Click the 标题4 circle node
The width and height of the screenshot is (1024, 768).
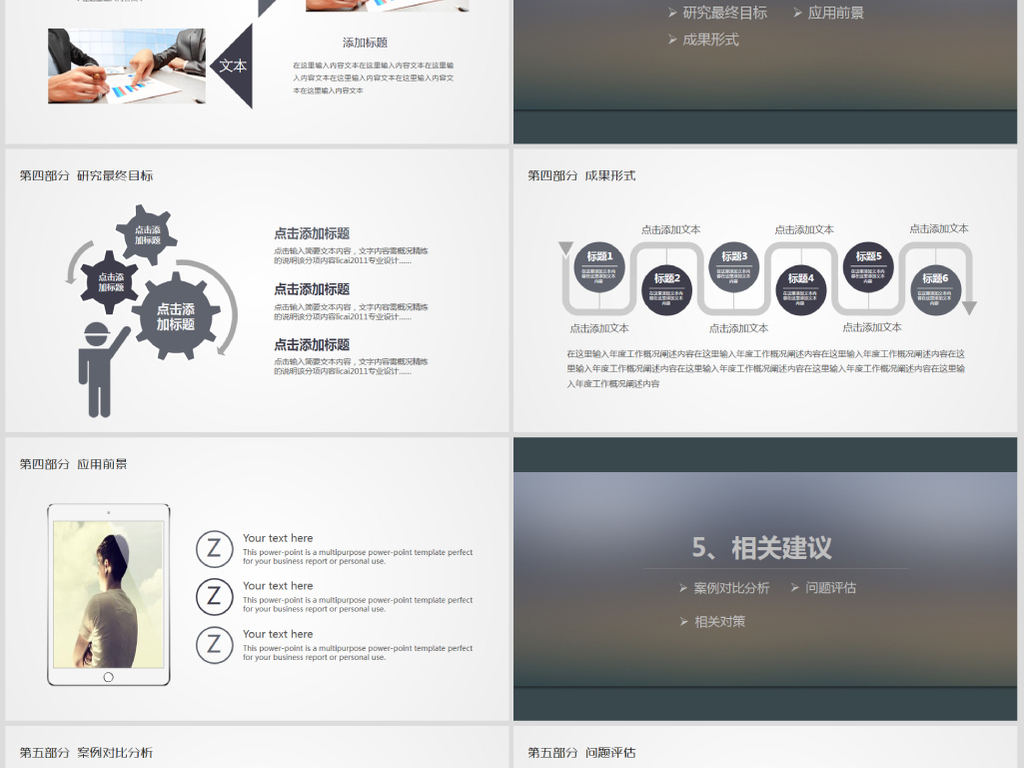tap(801, 289)
